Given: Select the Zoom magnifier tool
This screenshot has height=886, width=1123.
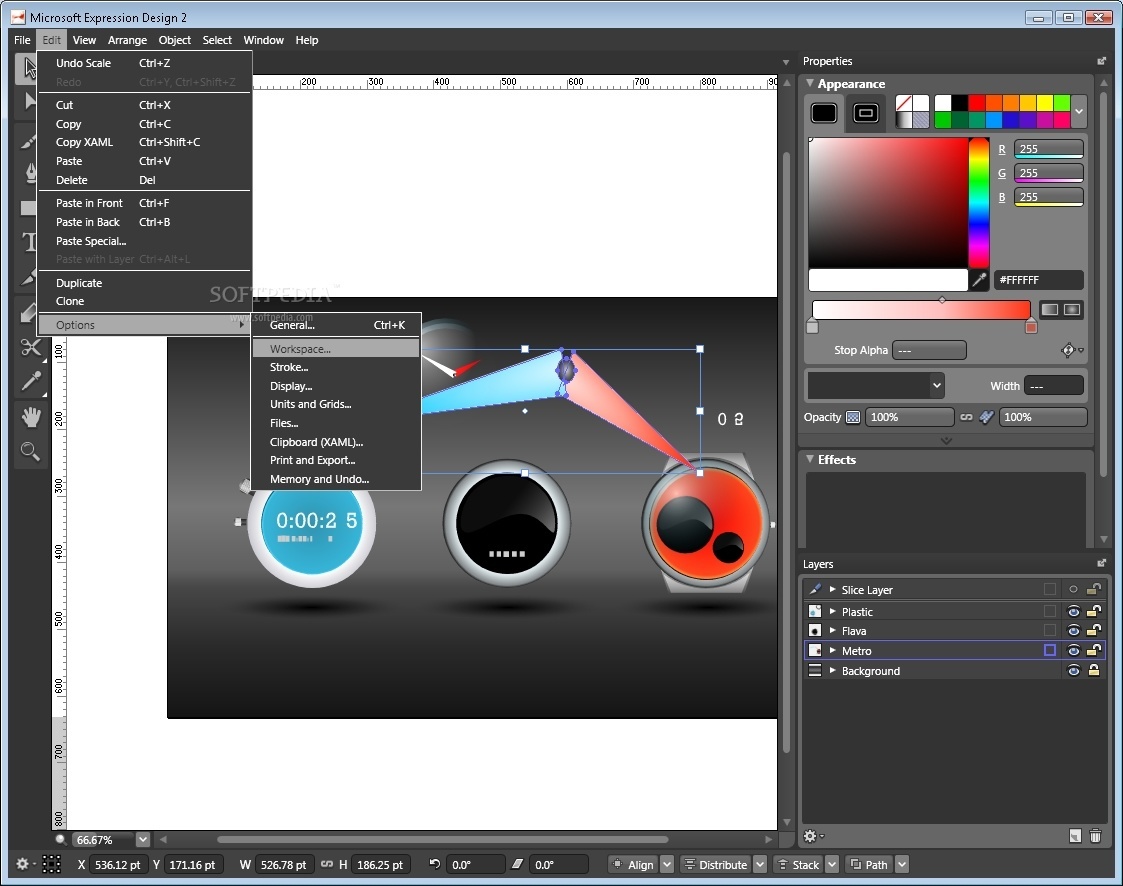Looking at the screenshot, I should (x=30, y=451).
